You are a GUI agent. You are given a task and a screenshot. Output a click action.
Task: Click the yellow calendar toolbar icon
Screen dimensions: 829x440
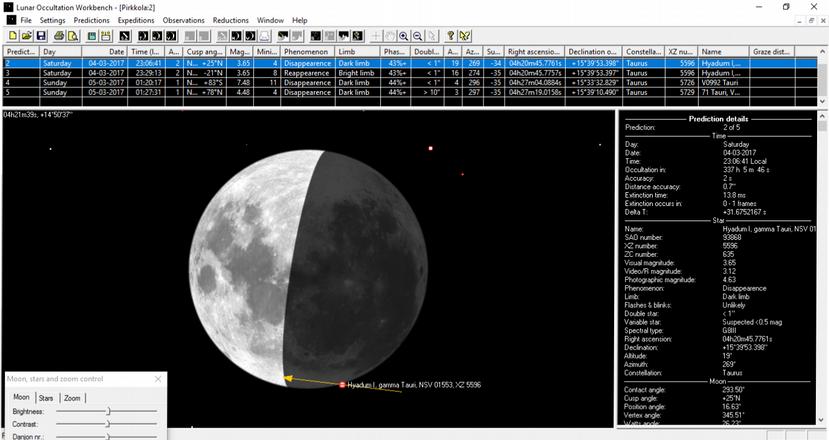click(106, 36)
